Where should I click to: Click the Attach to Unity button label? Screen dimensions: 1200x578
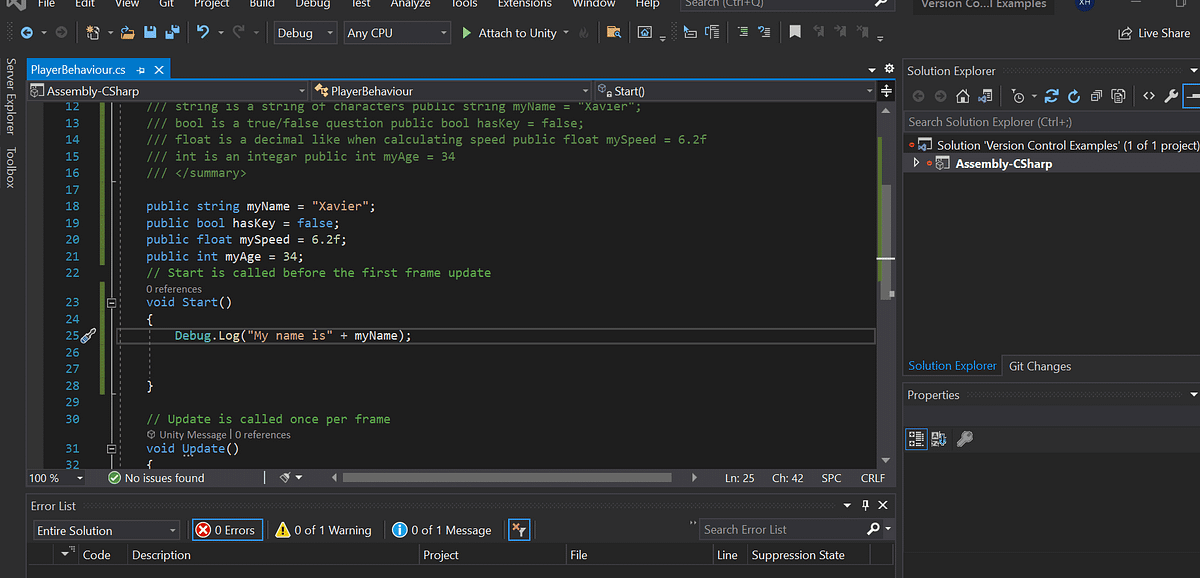[517, 33]
